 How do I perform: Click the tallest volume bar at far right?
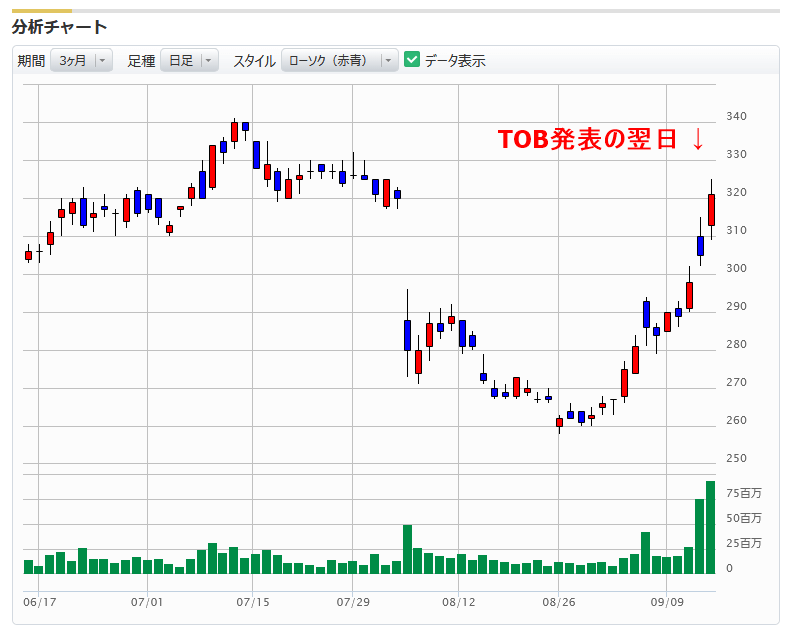coord(711,527)
